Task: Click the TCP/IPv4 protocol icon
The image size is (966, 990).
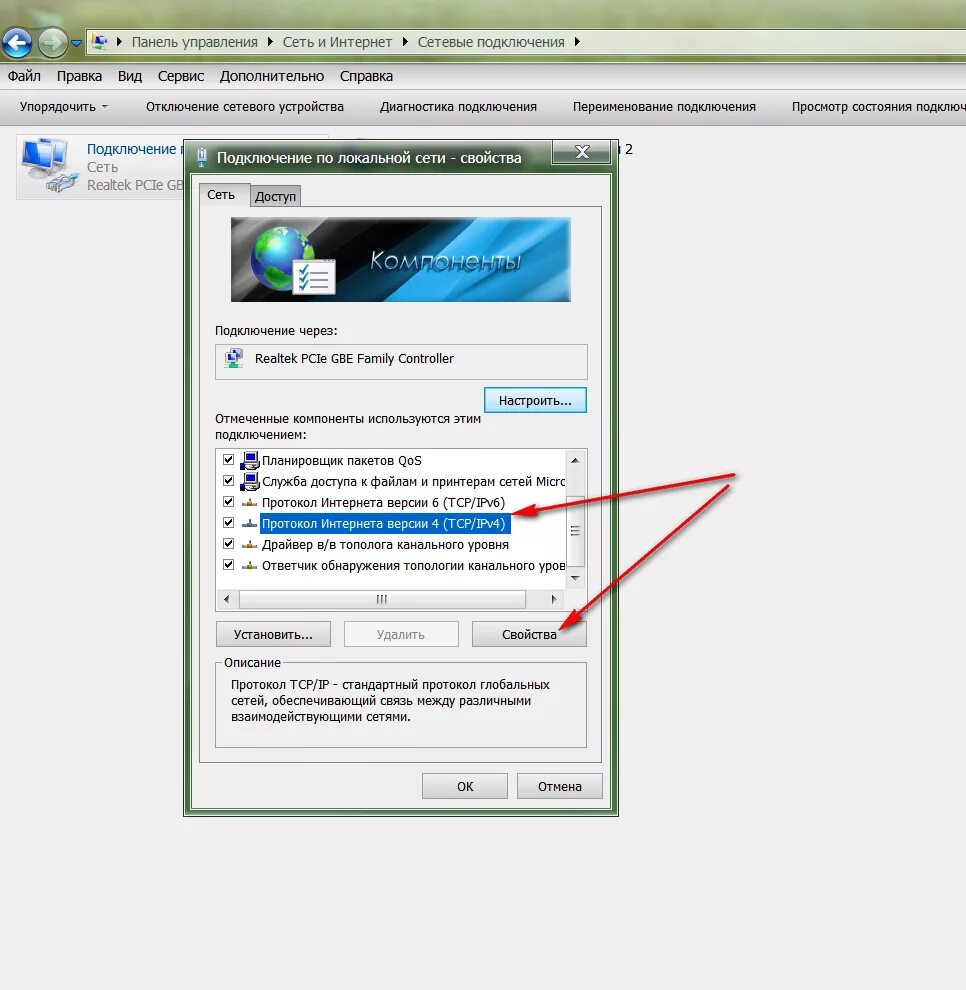Action: pos(250,523)
